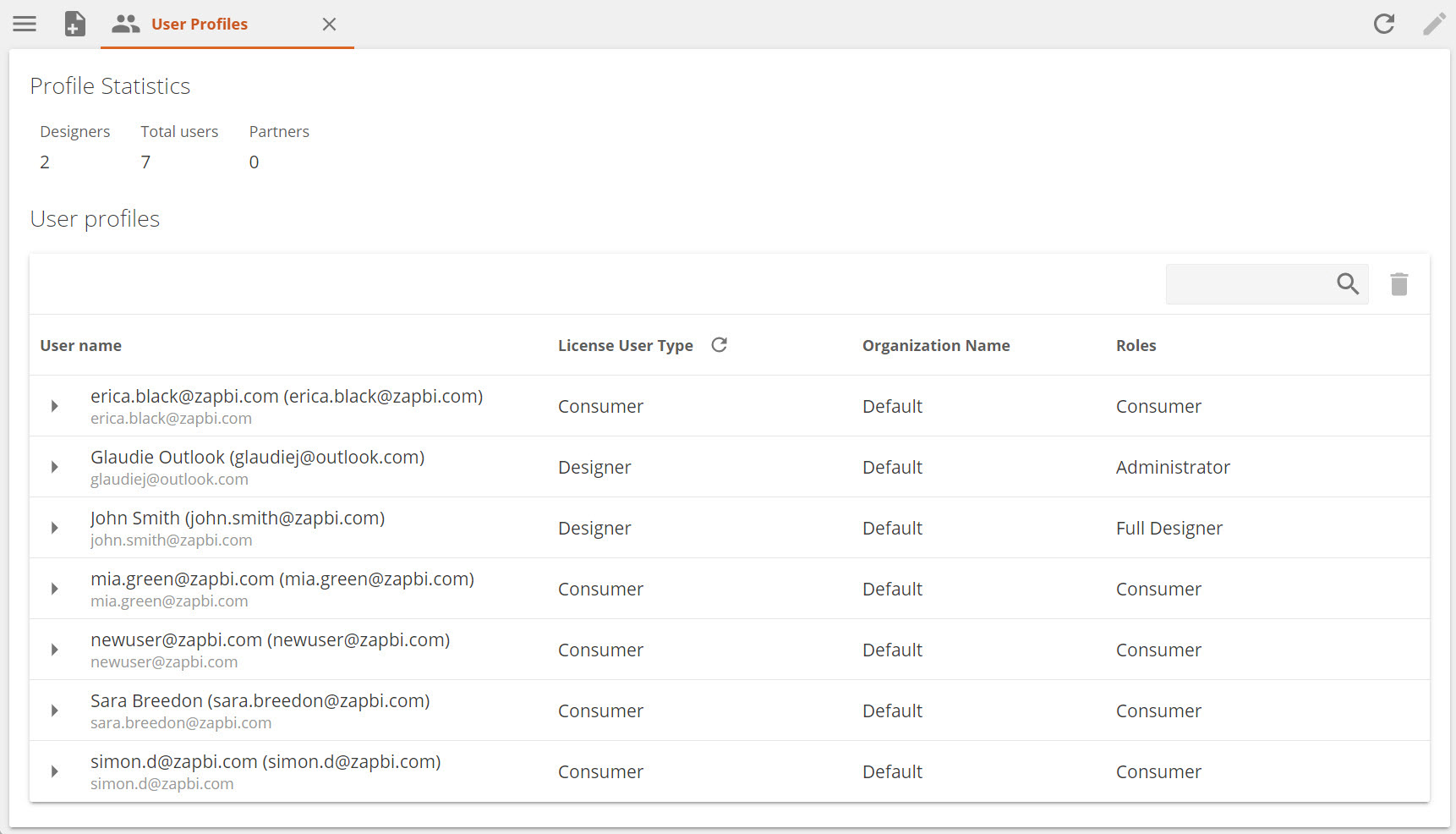Select 'Glaudie Outlook (glaudiej@outlook.com)' user name
This screenshot has height=834, width=1456.
click(257, 457)
